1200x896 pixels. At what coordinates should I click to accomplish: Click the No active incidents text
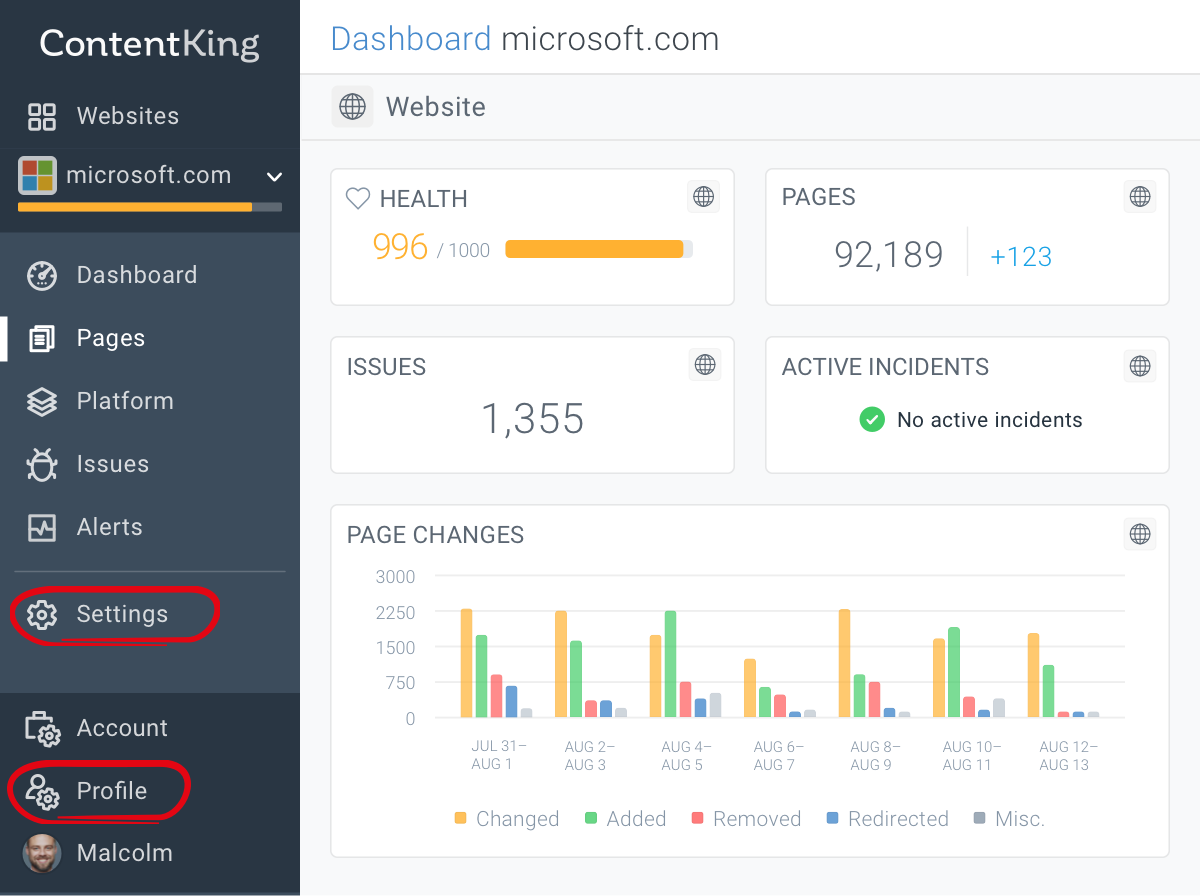pos(990,420)
